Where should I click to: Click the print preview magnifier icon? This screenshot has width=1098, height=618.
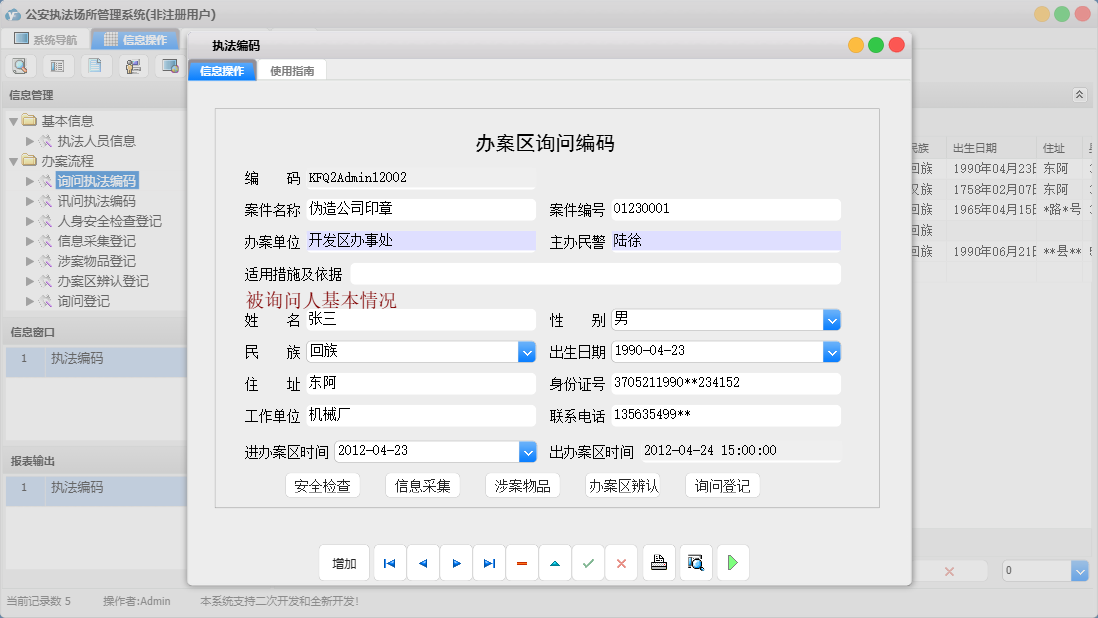pos(696,563)
